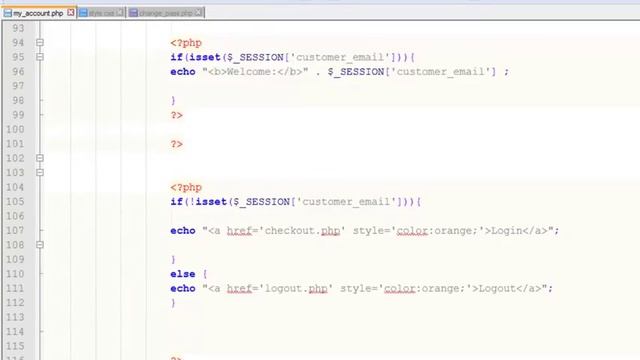Click the 'echo' keyword on line 111
The image size is (640, 360).
tap(183, 289)
